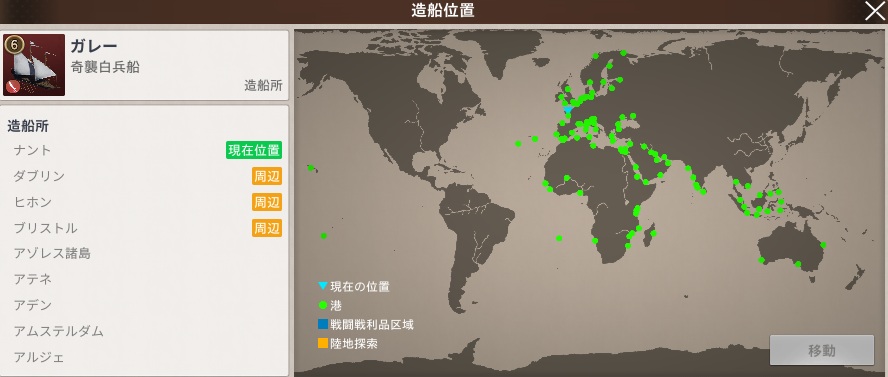Click the port dot on Australia's east coast
The image size is (888, 377).
tap(823, 245)
